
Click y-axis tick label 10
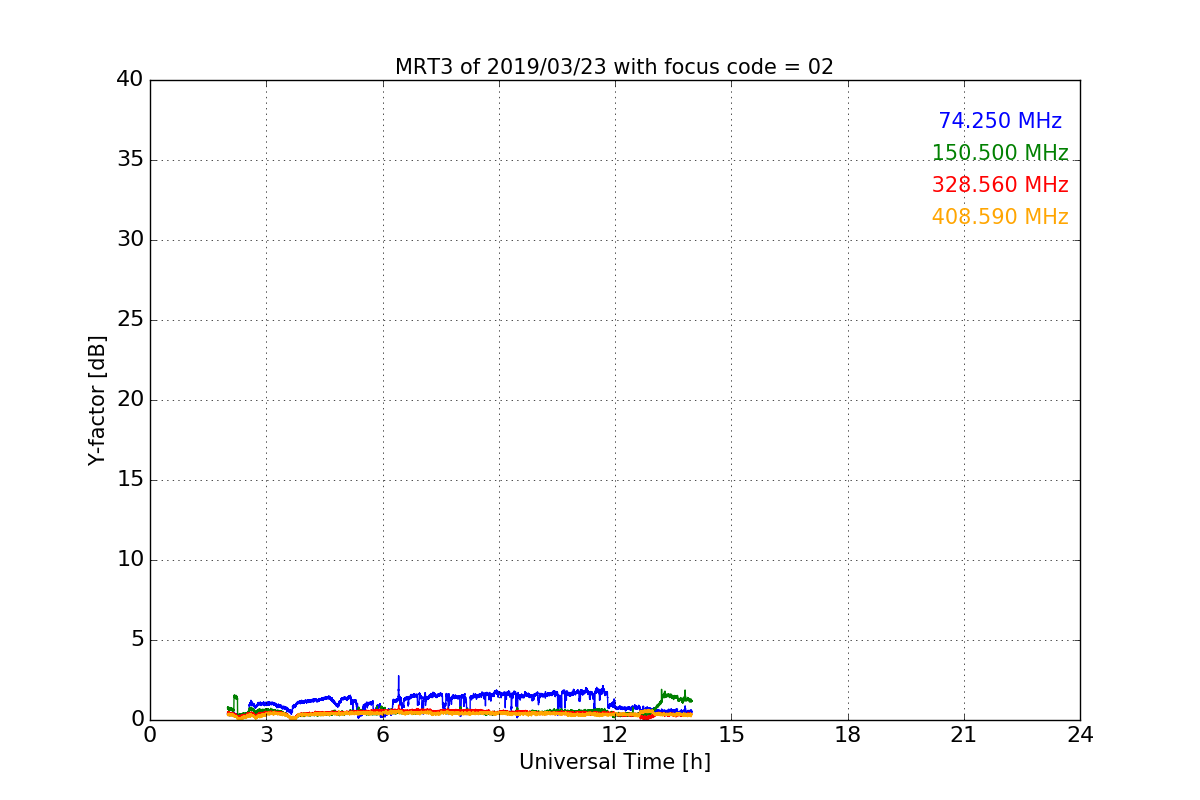[x=130, y=560]
